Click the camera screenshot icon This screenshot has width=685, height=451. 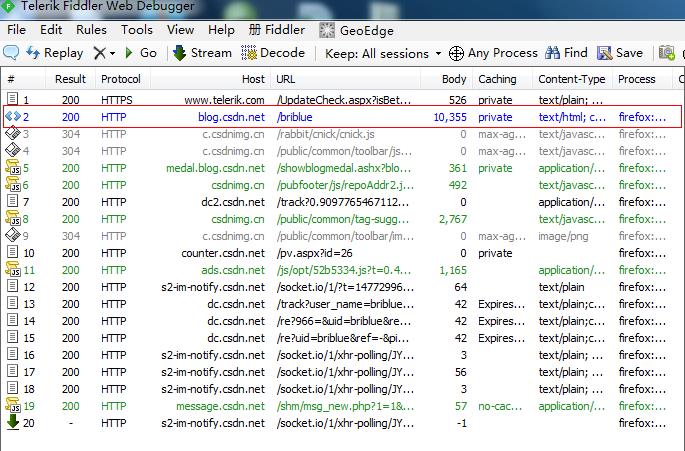667,53
